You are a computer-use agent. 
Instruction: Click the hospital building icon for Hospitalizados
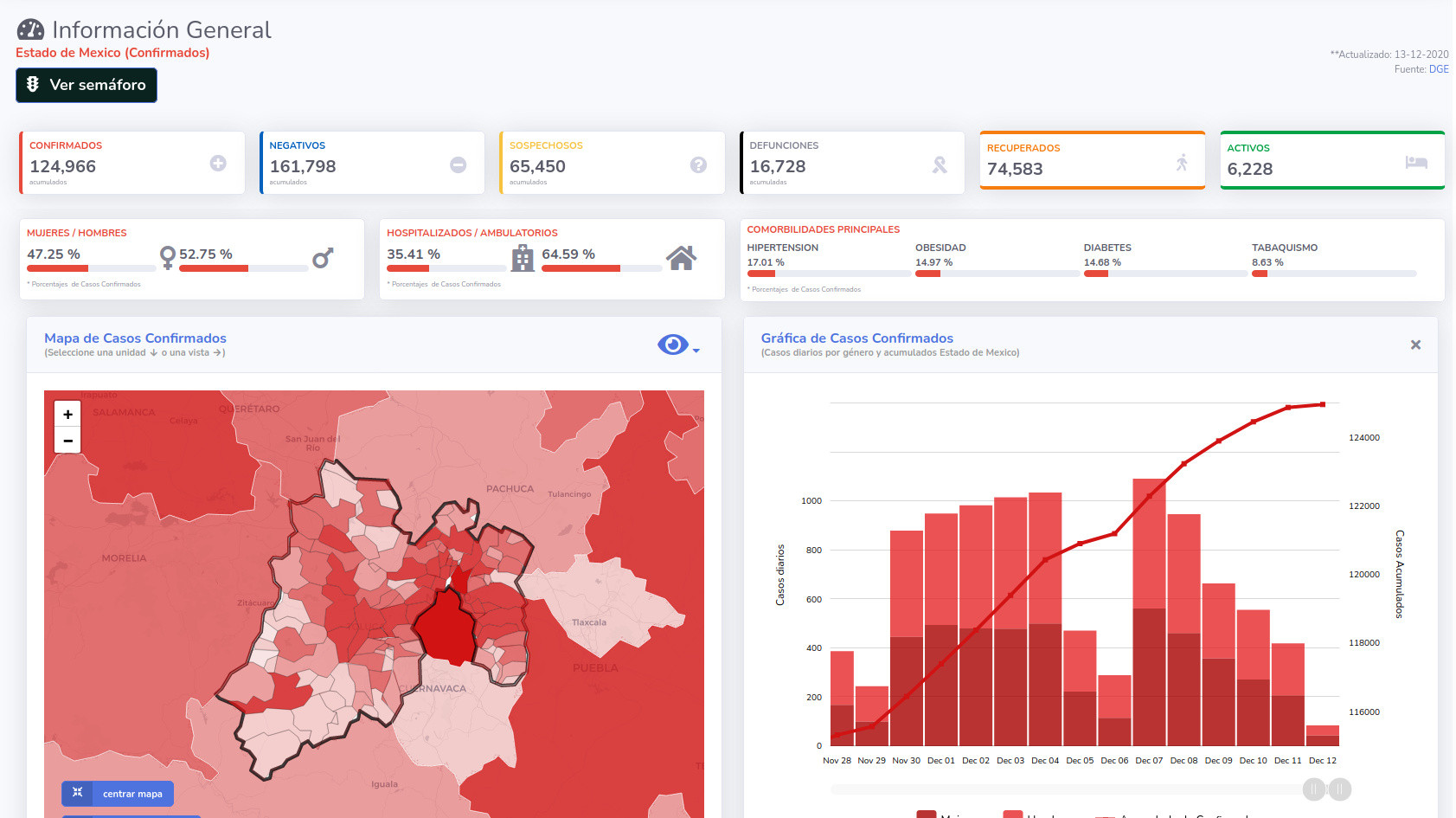pyautogui.click(x=523, y=258)
